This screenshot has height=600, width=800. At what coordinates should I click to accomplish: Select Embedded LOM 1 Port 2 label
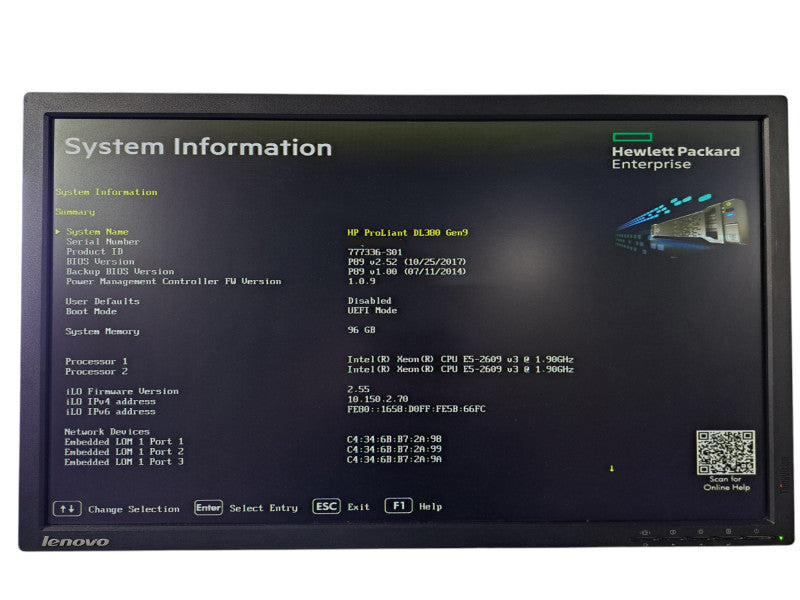coord(124,452)
